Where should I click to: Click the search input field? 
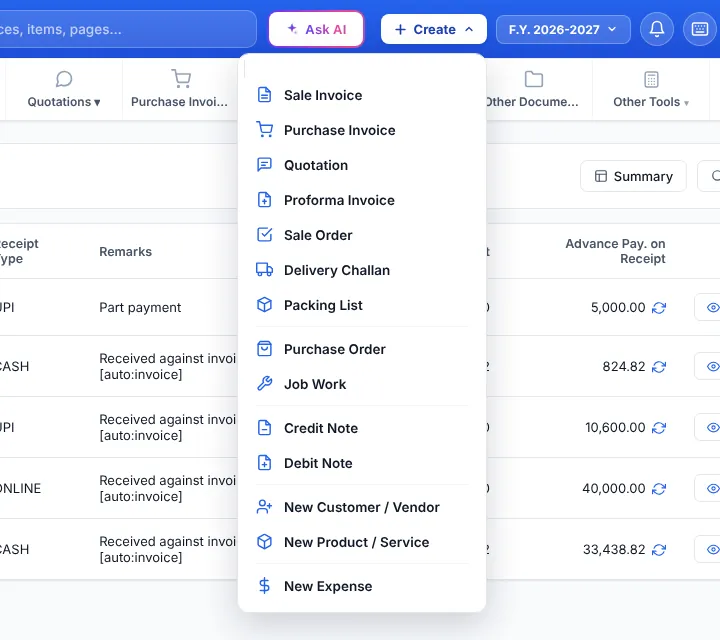[x=128, y=29]
